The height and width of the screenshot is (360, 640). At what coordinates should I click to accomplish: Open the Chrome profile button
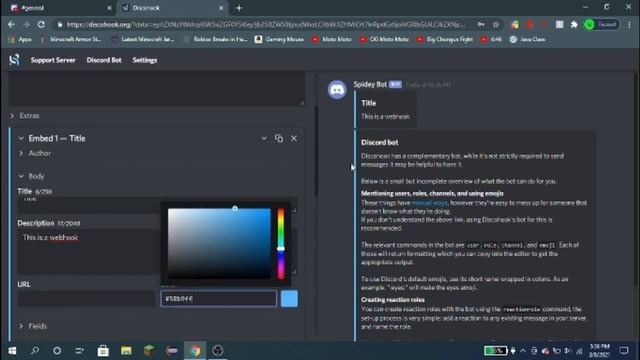(x=602, y=24)
